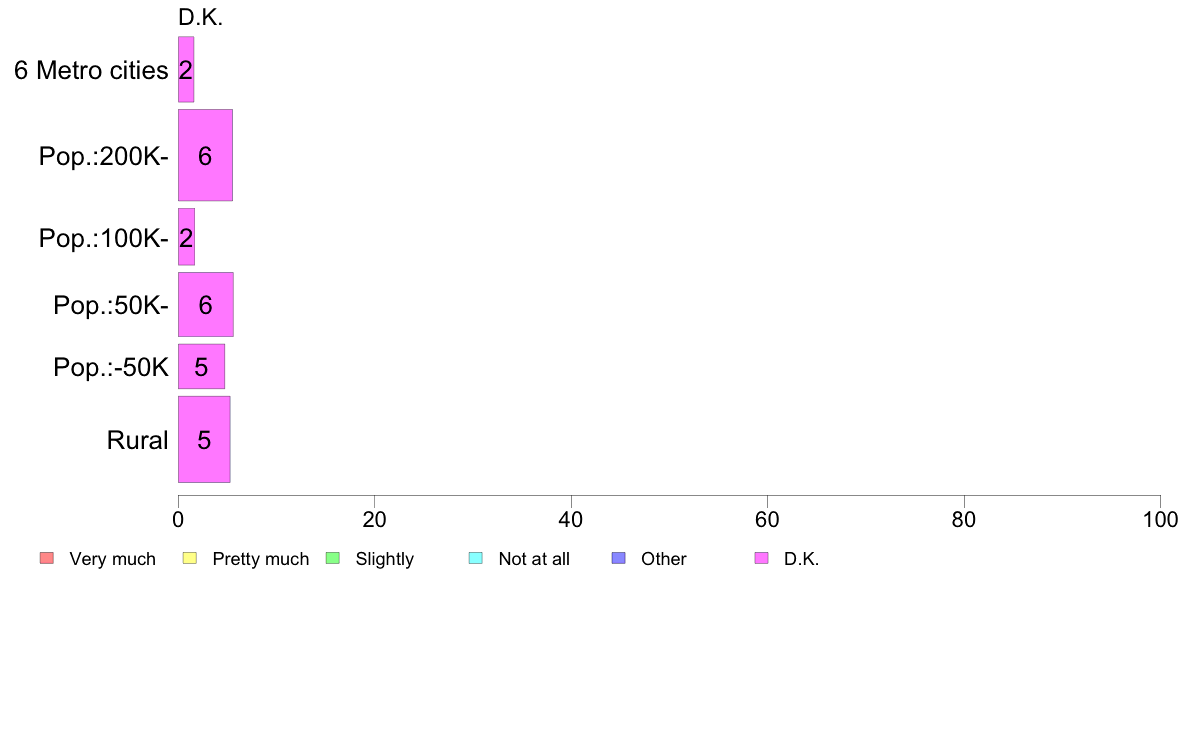Click the 40 tick on x-axis
This screenshot has height=736, width=1188.
(571, 520)
